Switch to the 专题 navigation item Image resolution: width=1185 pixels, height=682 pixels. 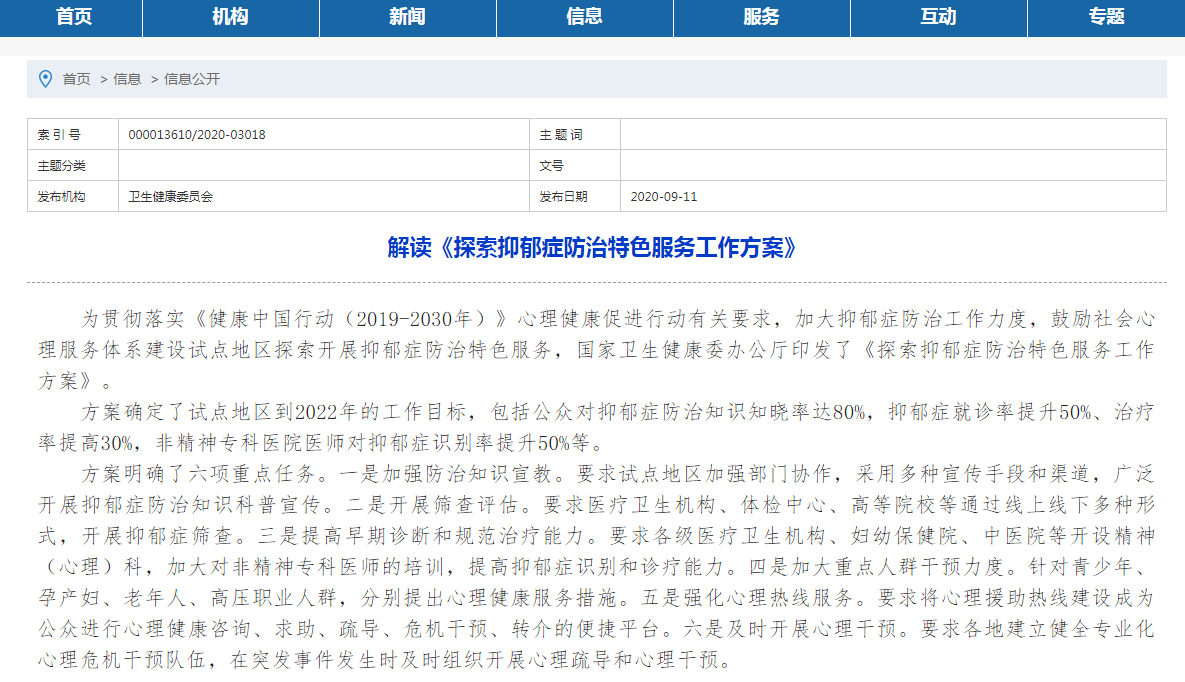[x=1106, y=17]
